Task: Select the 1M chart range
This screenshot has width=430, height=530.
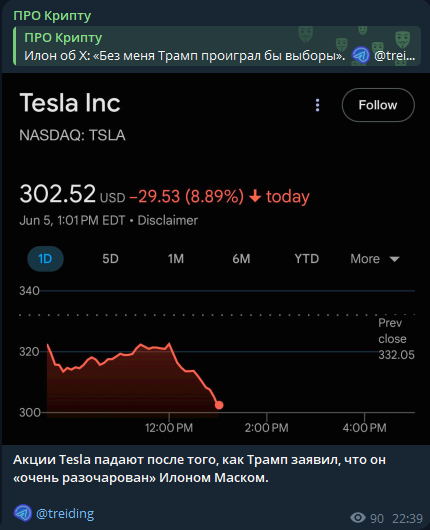Action: pos(176,259)
